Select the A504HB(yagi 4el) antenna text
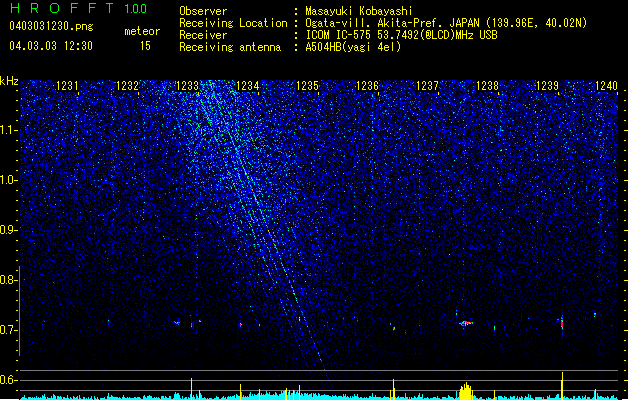Screen dimensions: 629x400 353,47
